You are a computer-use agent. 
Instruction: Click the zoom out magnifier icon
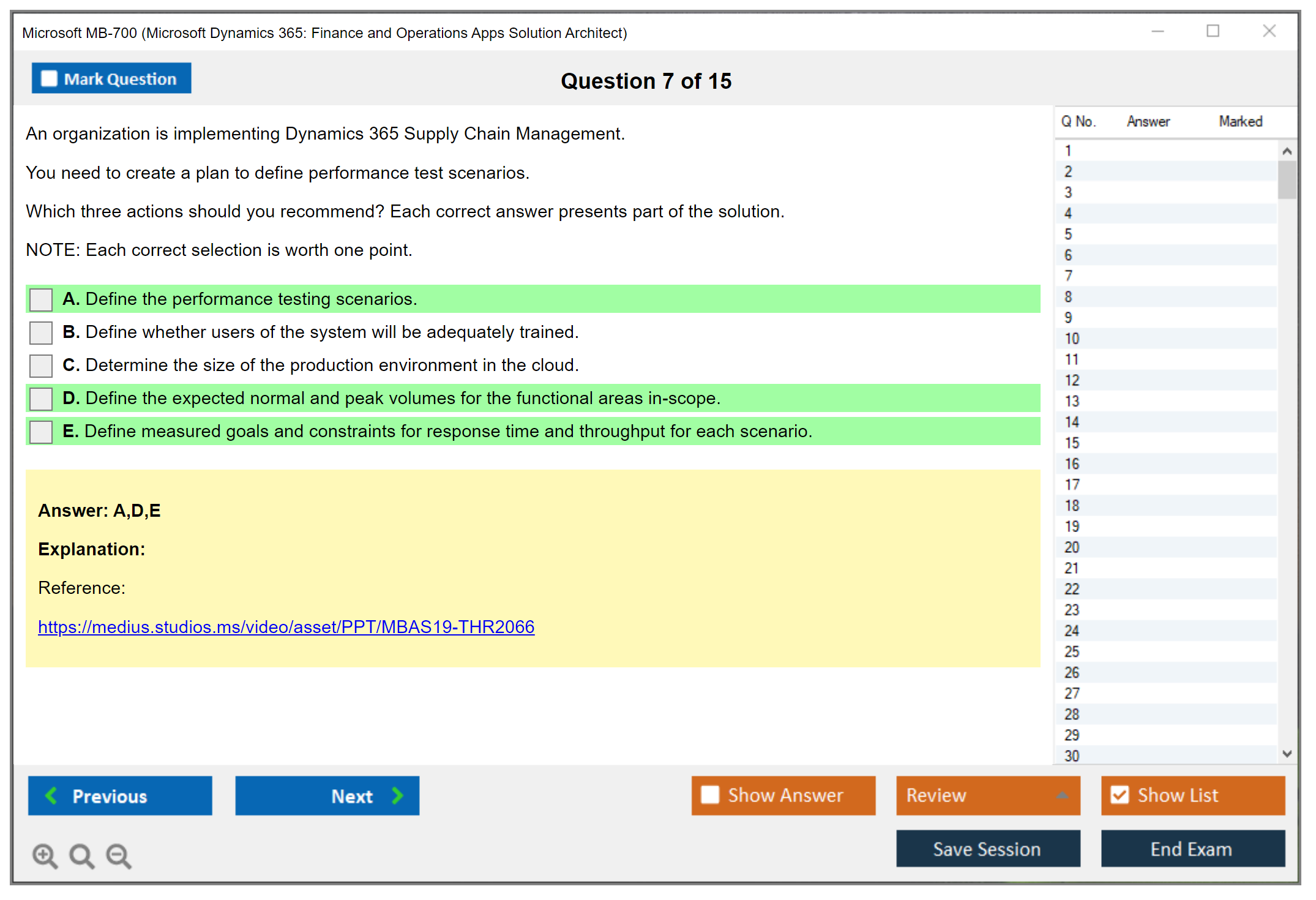119,855
